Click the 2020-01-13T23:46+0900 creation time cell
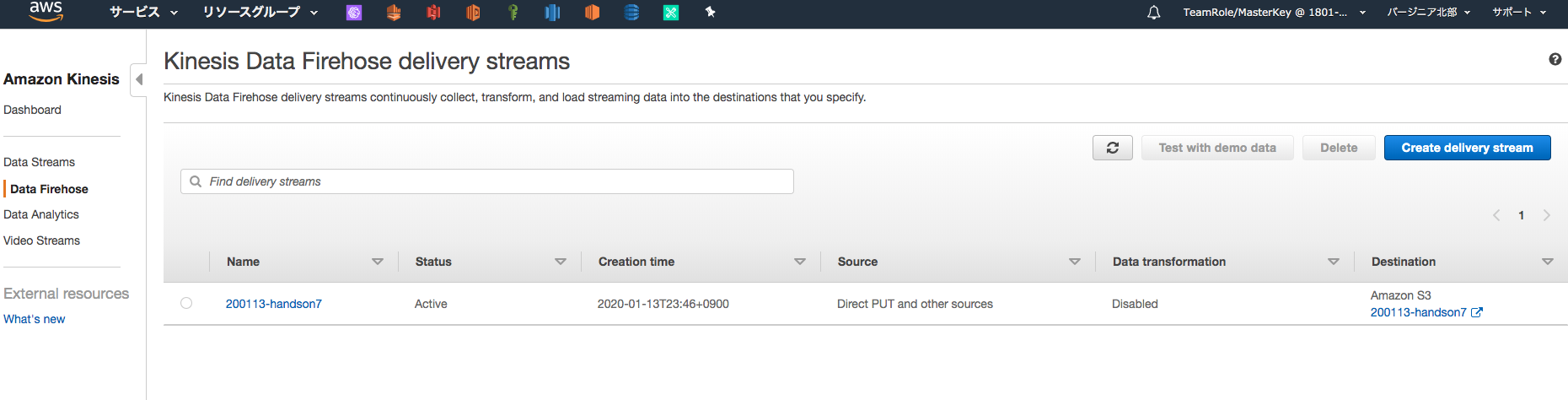This screenshot has width=1568, height=400. 663,304
